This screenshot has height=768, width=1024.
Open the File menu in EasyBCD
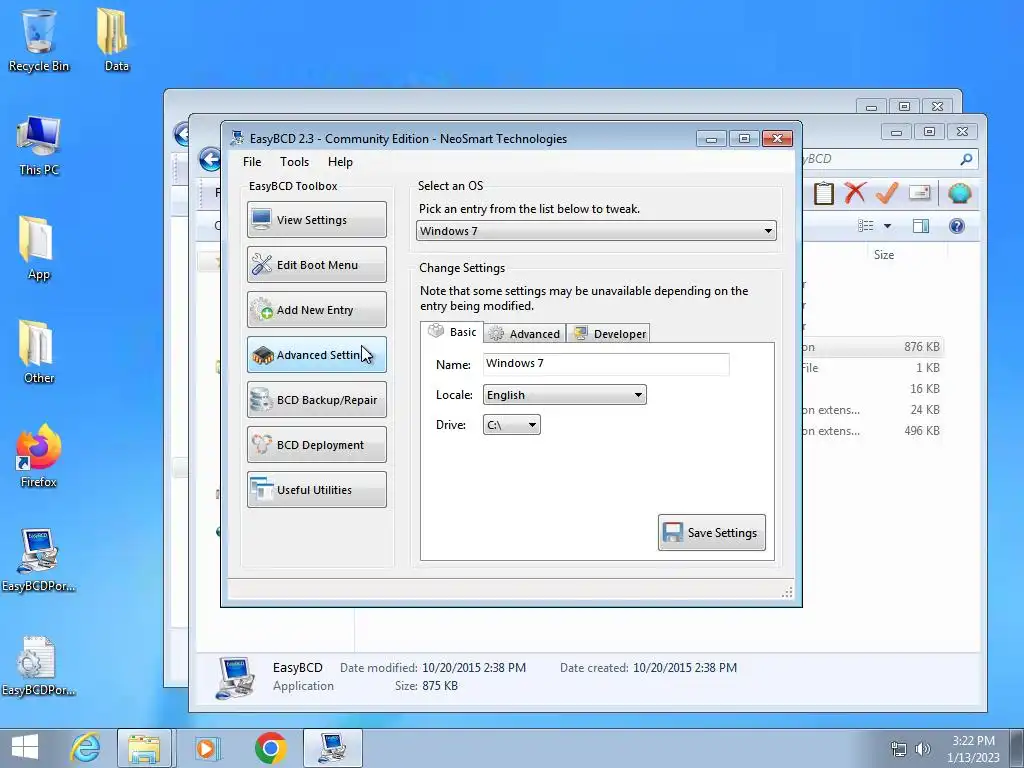[252, 161]
